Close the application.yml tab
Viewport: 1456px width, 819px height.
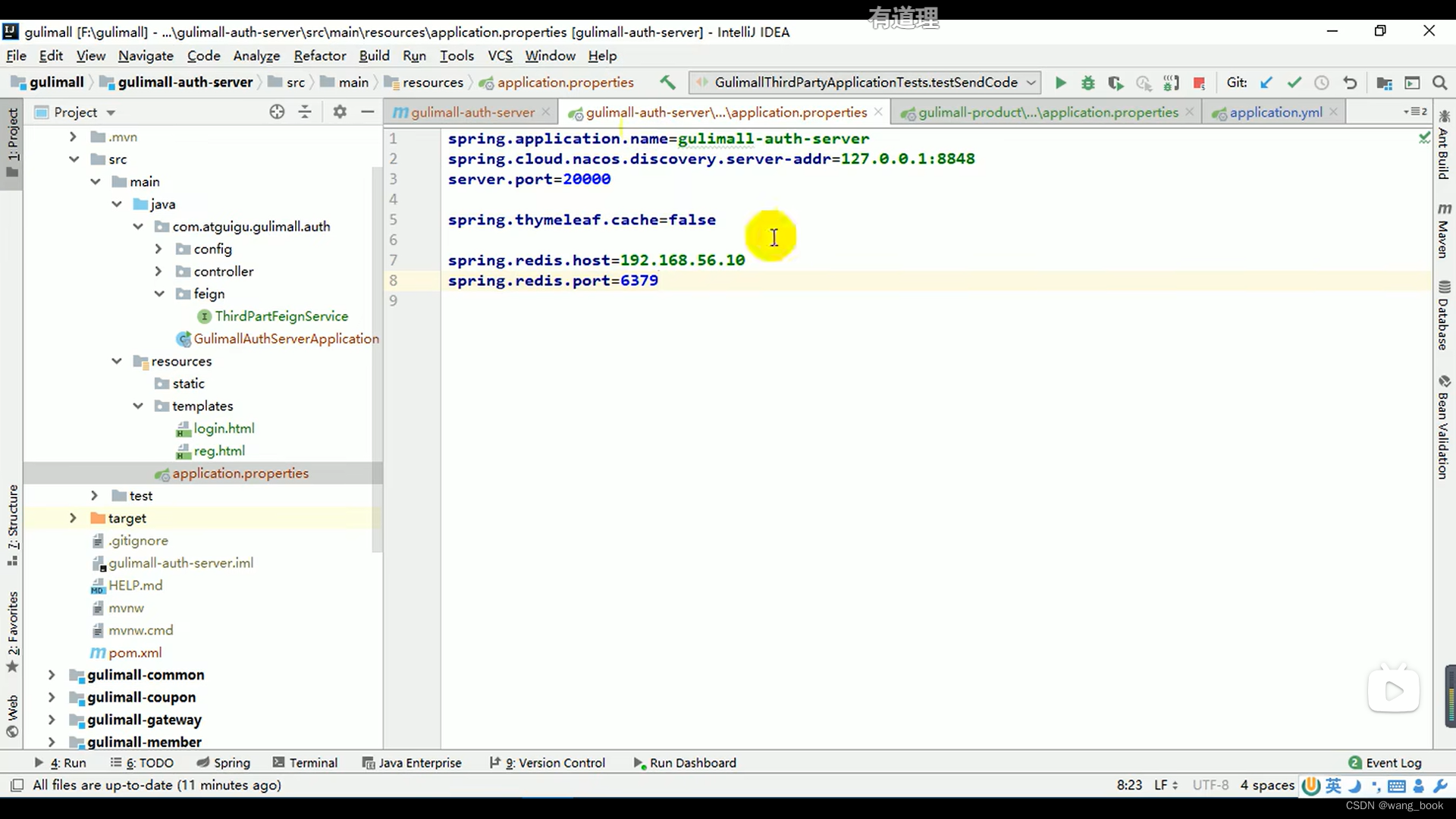[x=1333, y=111]
